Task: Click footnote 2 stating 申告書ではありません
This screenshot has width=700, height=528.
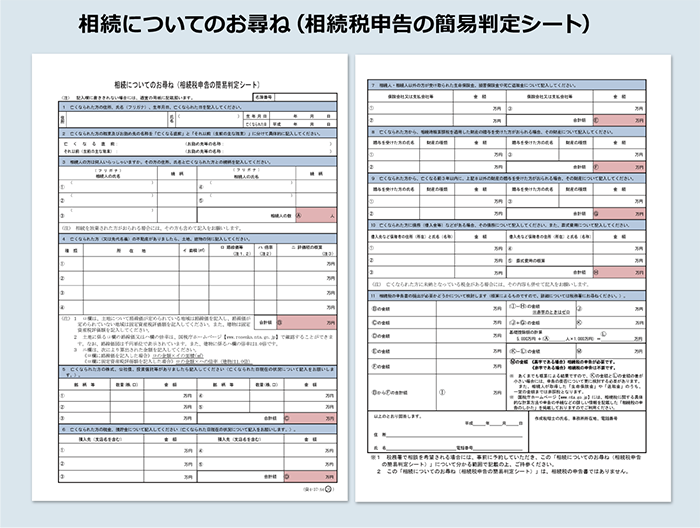Action: [503, 471]
